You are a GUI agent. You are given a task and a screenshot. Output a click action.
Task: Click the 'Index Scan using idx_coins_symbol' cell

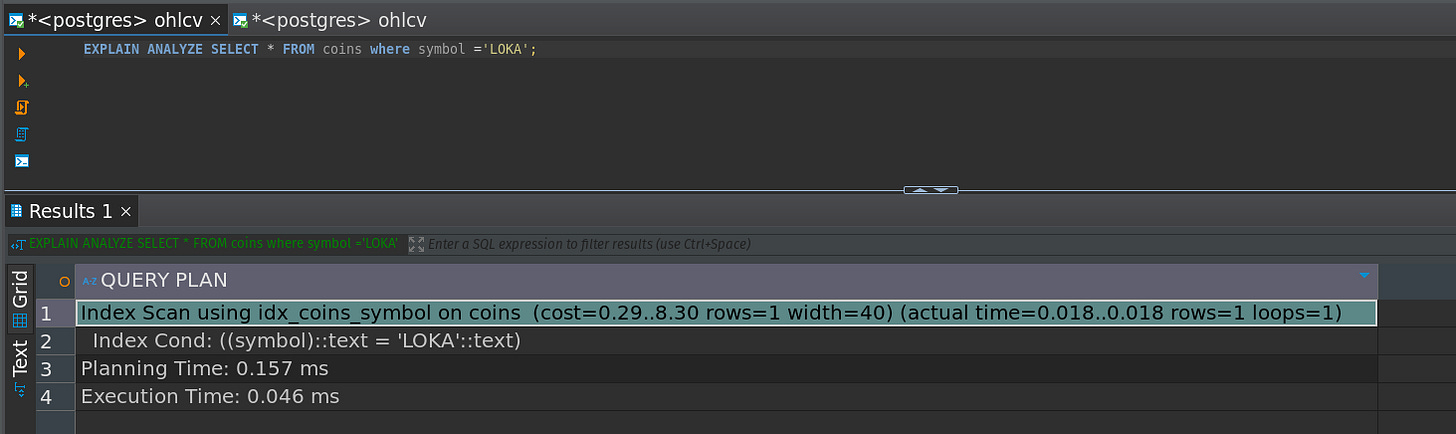[726, 313]
